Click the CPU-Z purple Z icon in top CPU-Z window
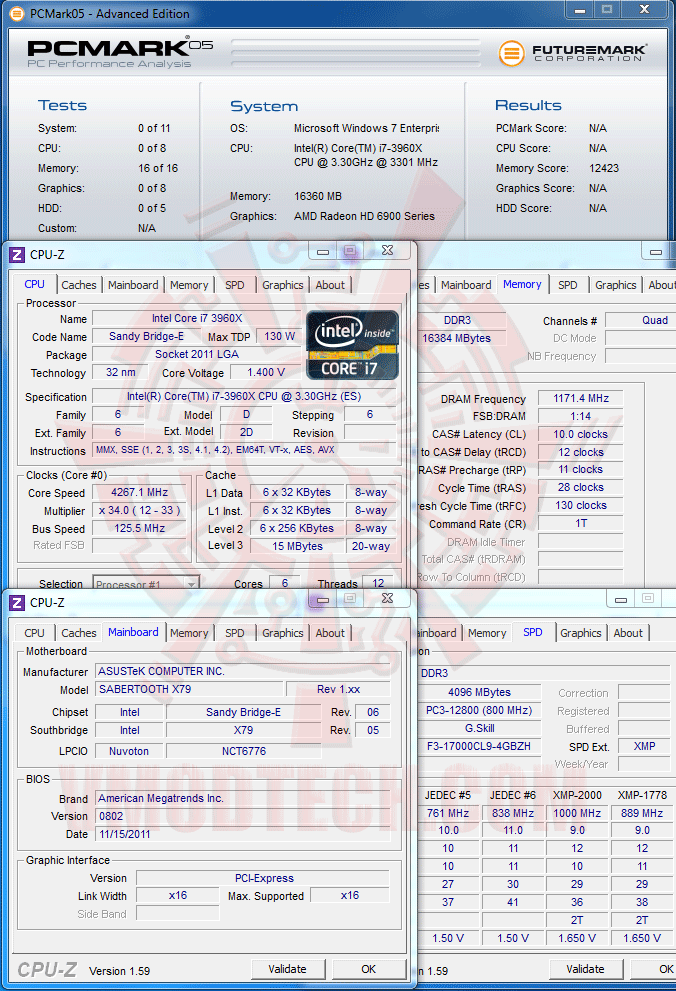This screenshot has width=676, height=991. click(17, 255)
